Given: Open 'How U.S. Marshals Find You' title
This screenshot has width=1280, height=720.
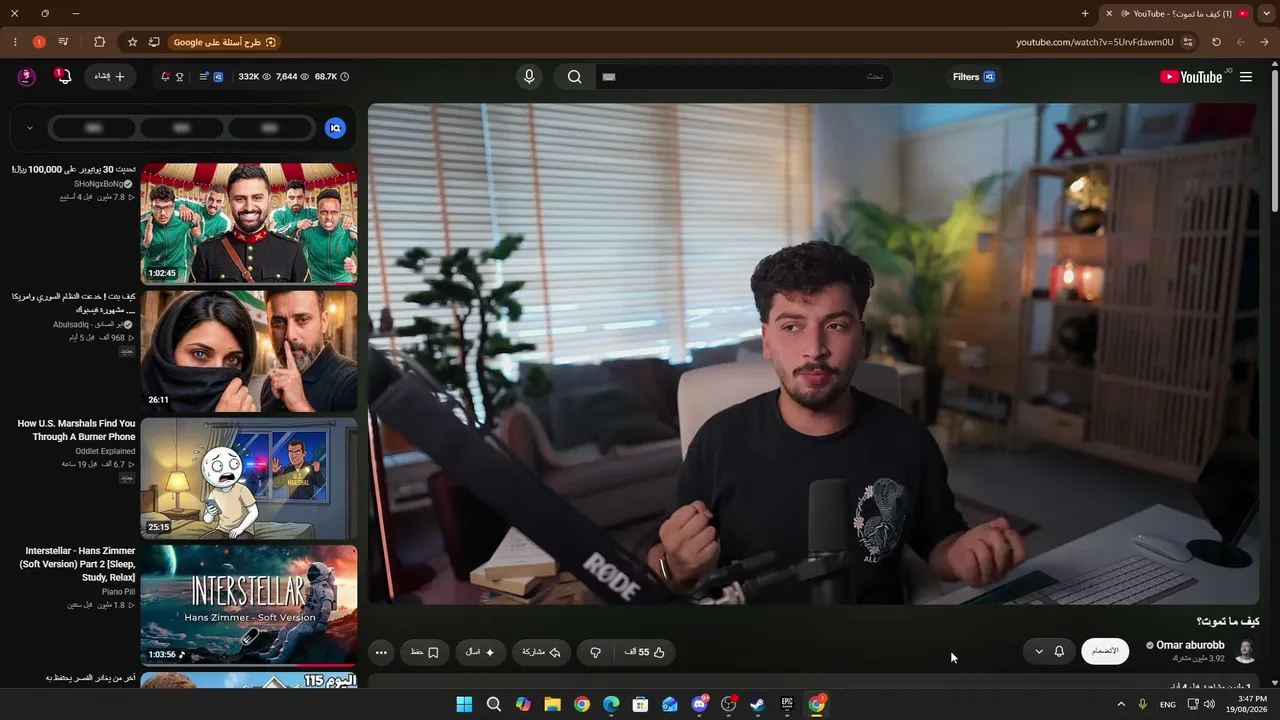Looking at the screenshot, I should tap(76, 430).
